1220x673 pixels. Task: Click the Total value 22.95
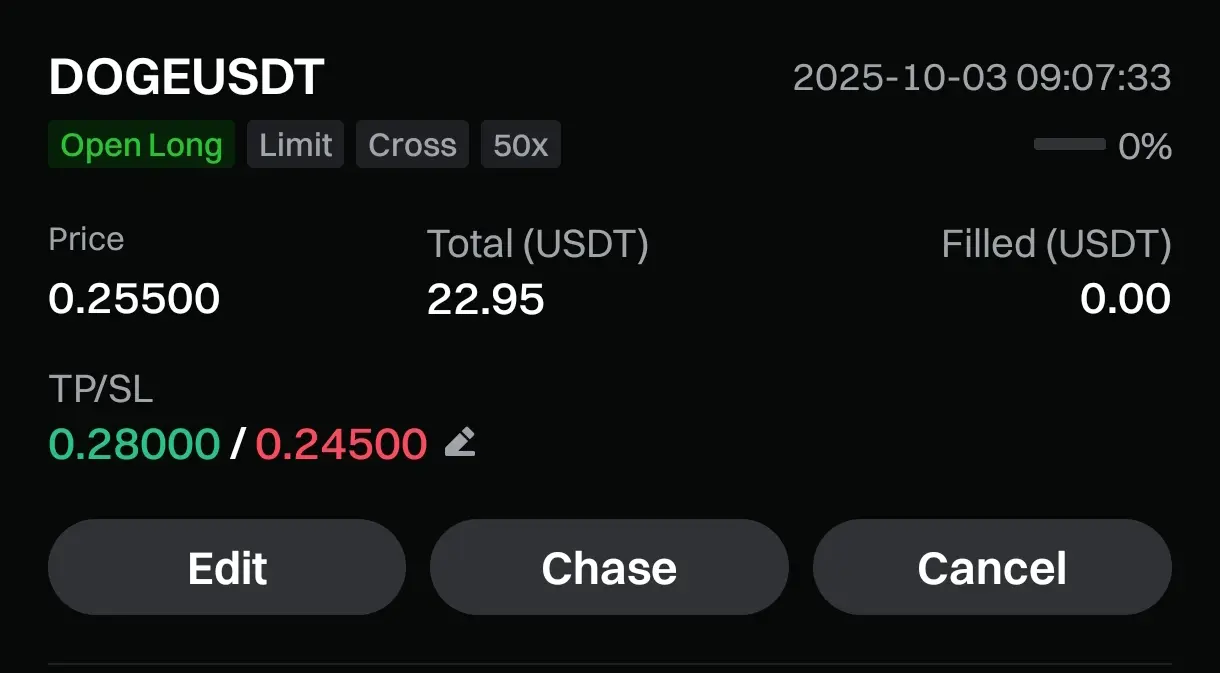click(486, 299)
